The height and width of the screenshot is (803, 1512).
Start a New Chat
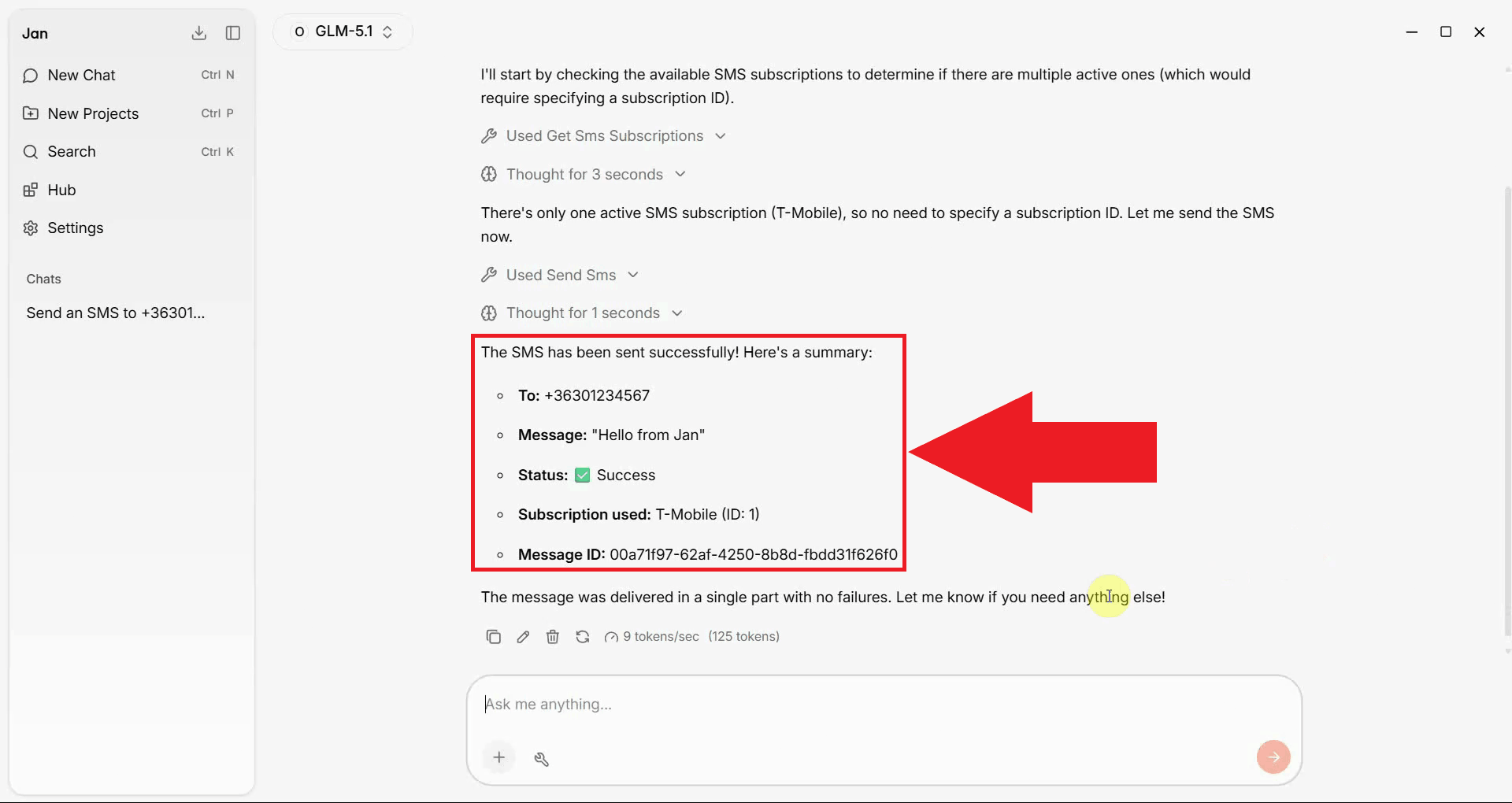[x=132, y=75]
